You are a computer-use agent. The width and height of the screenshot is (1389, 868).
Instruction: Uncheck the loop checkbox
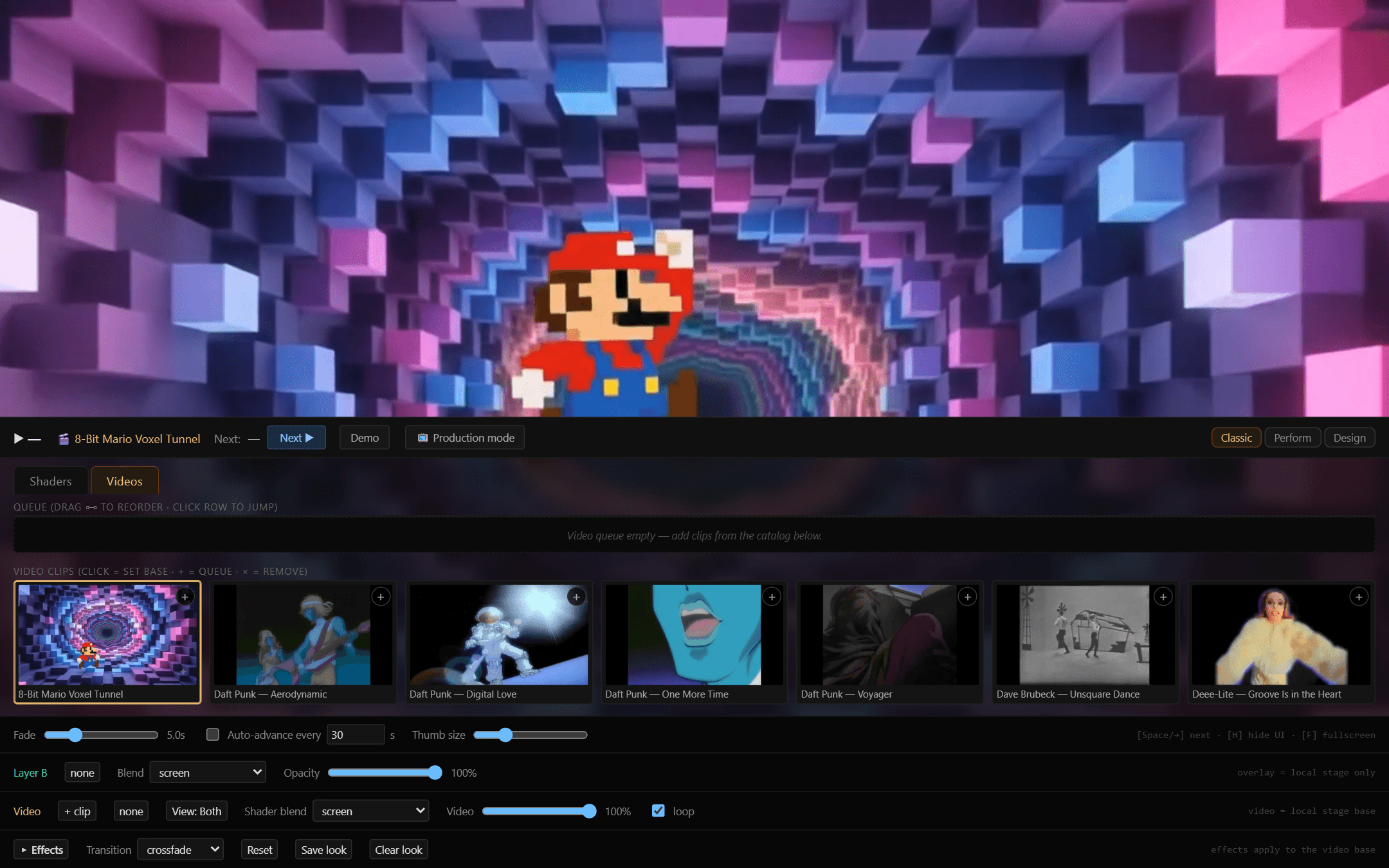[x=658, y=811]
